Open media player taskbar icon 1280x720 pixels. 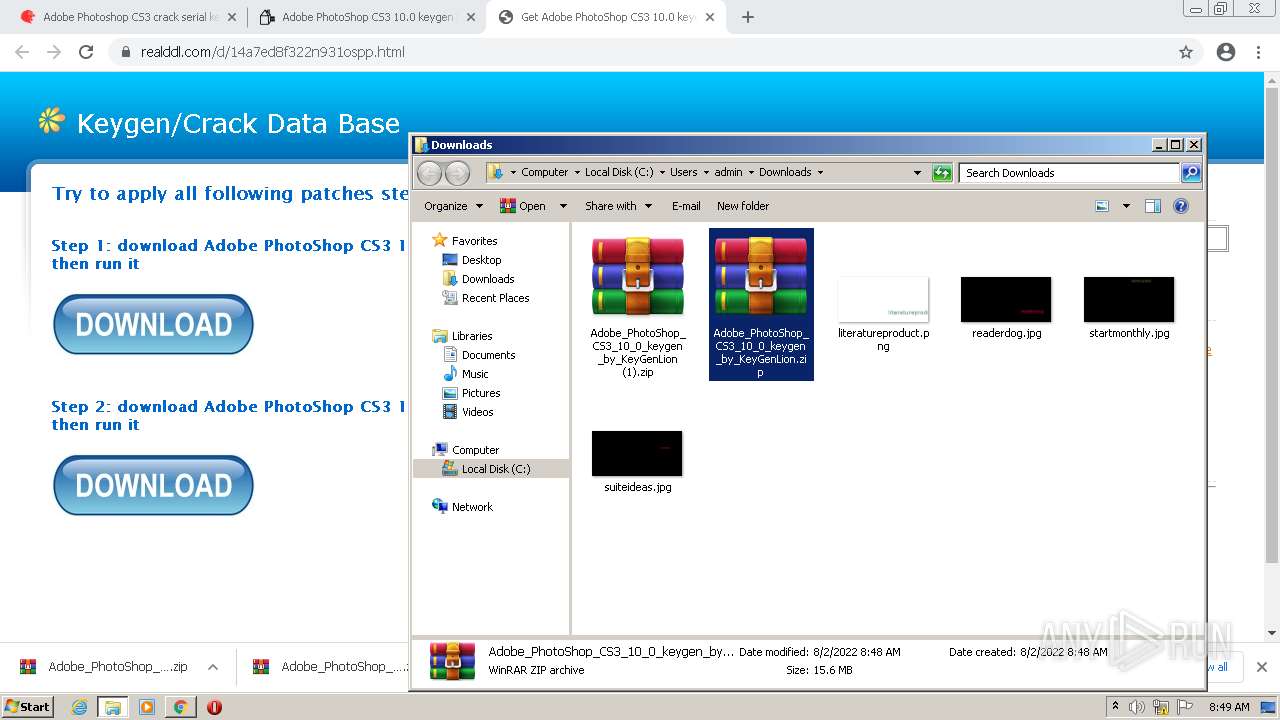tap(147, 707)
